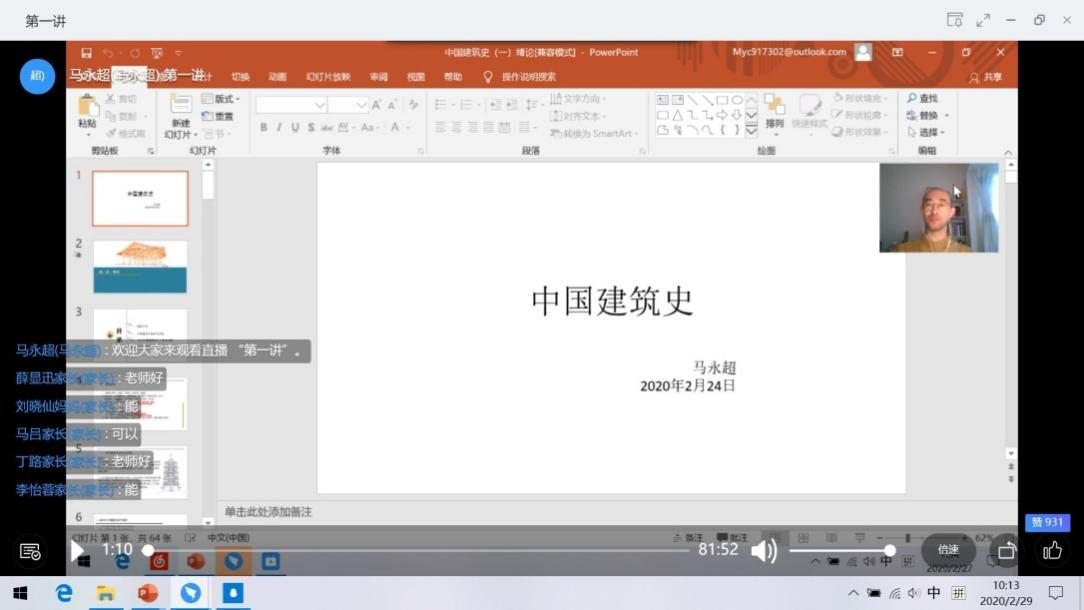
Task: Click the 倍速 playback speed button
Action: click(948, 550)
